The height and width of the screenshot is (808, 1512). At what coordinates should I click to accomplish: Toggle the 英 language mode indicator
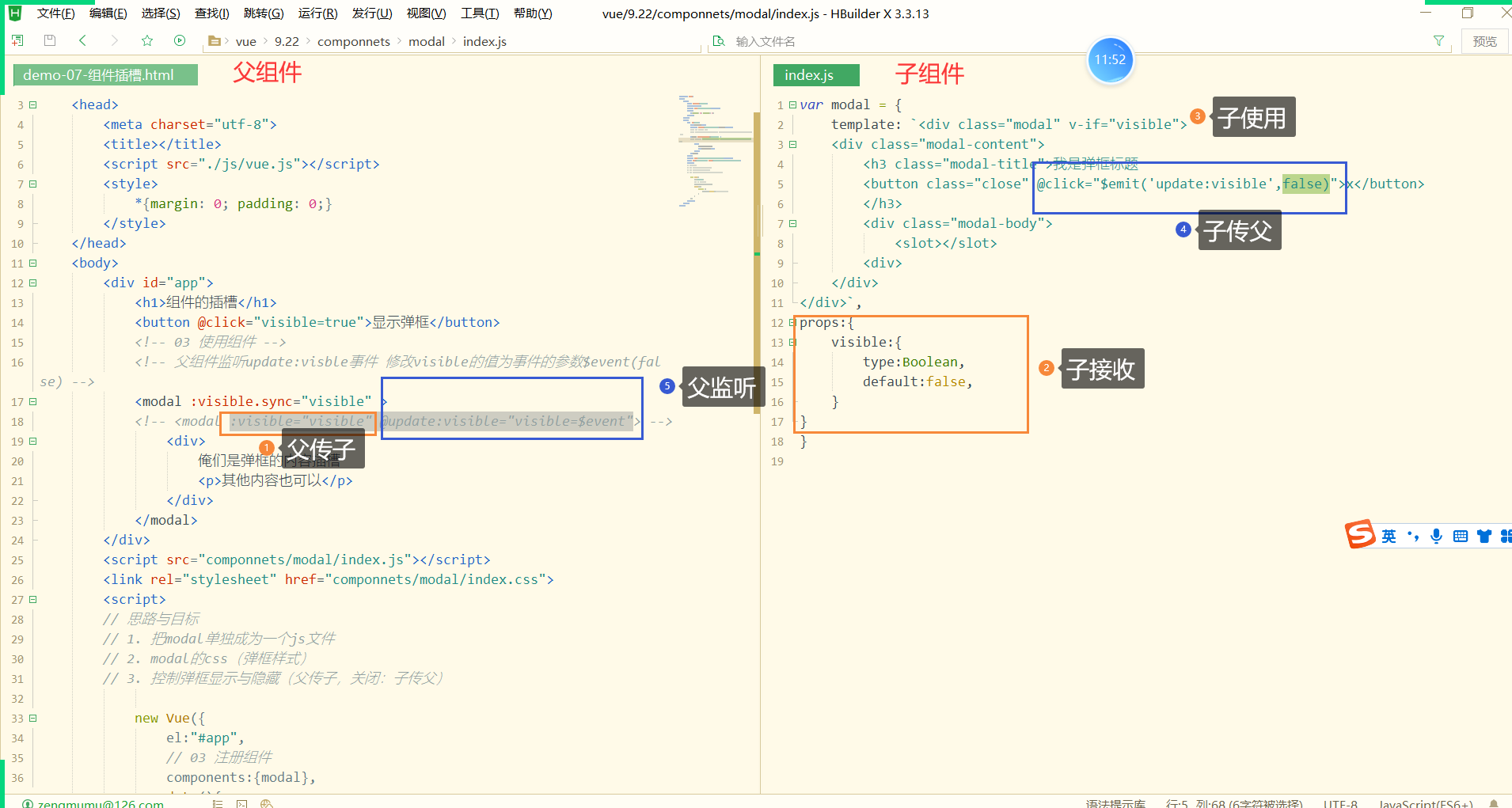click(x=1389, y=537)
